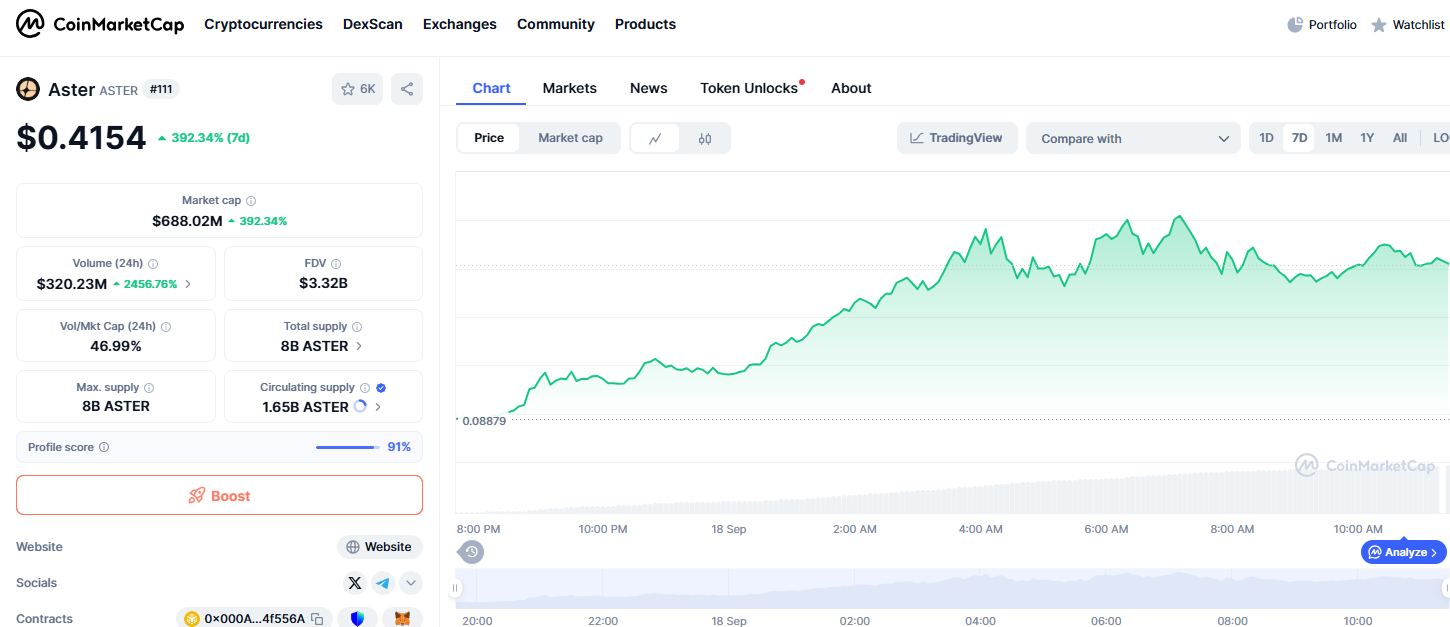
Task: Select Price chart mode
Action: pos(489,138)
